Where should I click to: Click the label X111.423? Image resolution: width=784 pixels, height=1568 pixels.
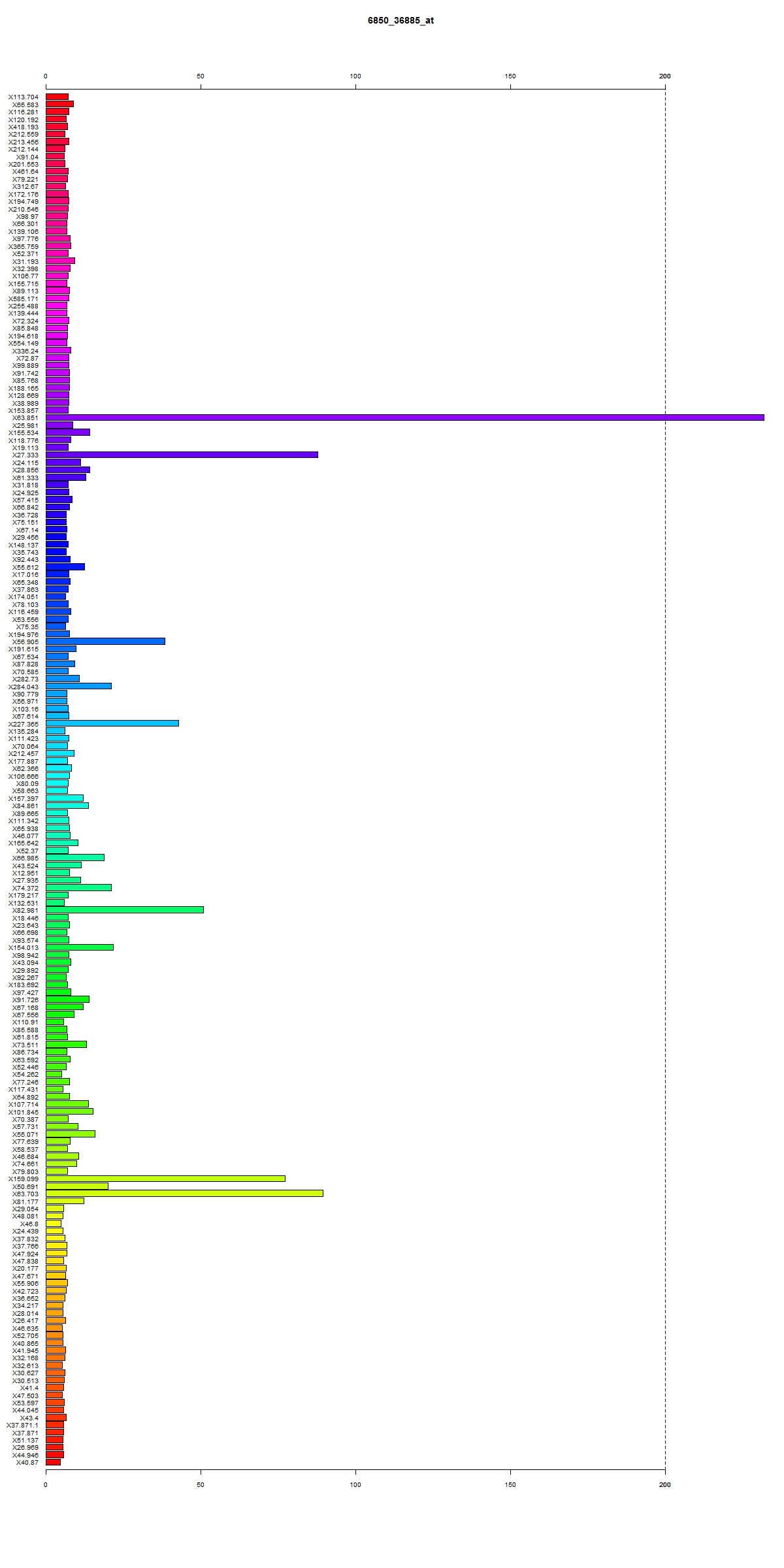[x=24, y=738]
